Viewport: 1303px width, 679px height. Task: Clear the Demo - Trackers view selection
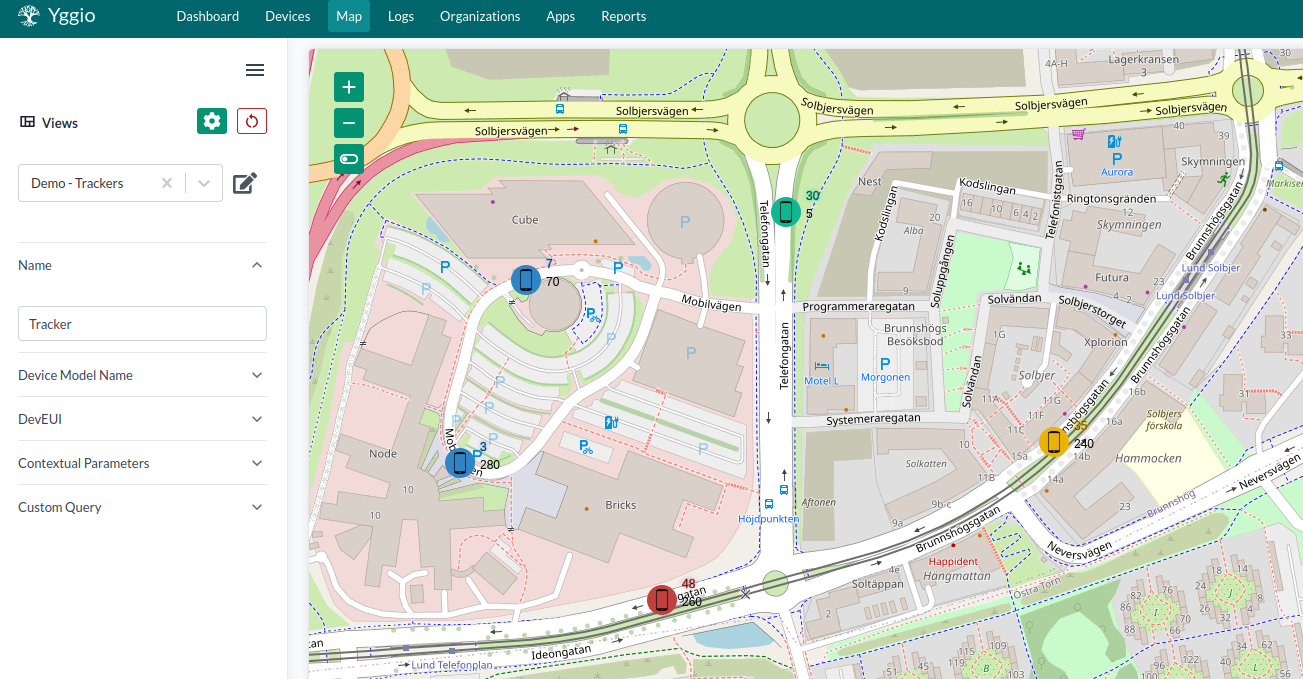point(167,183)
